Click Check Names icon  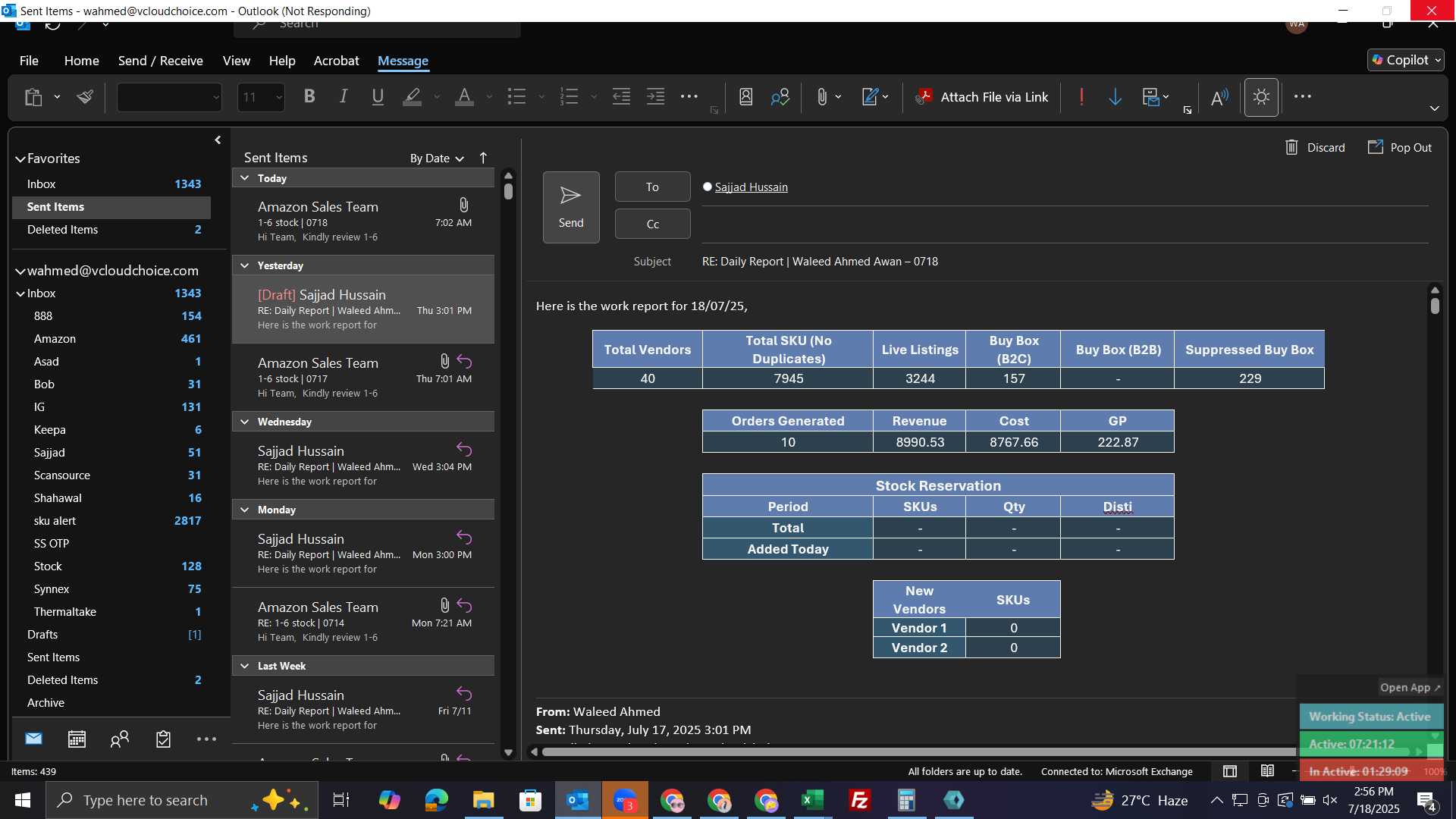pyautogui.click(x=780, y=96)
